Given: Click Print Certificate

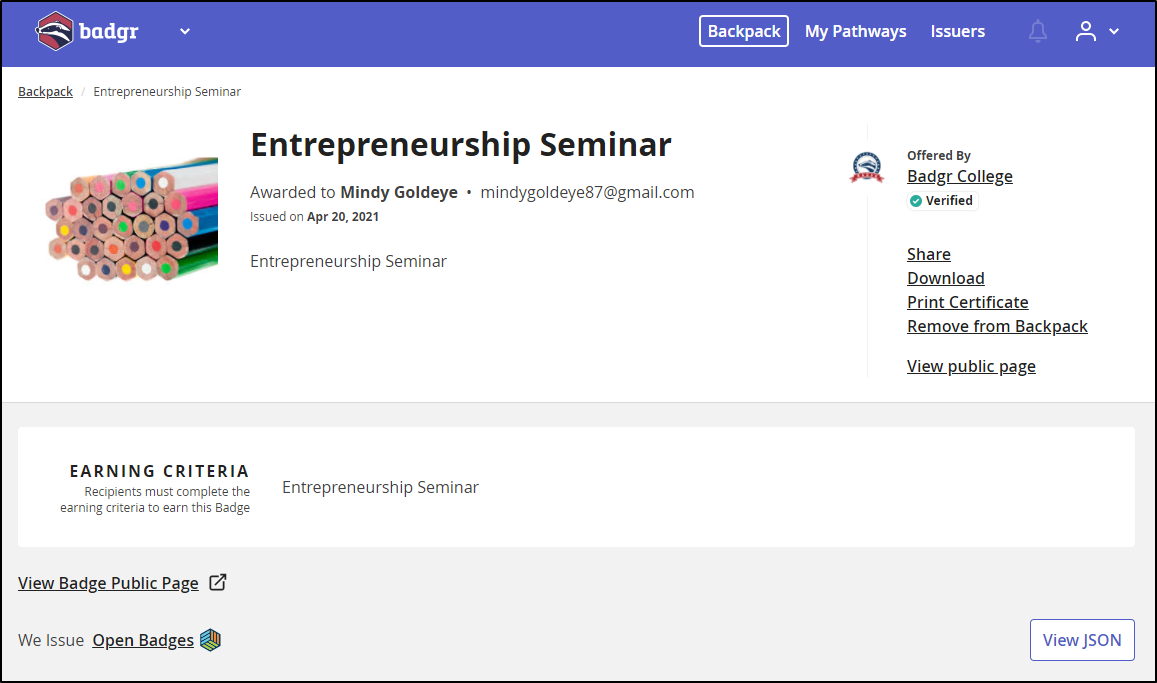Looking at the screenshot, I should pos(967,302).
